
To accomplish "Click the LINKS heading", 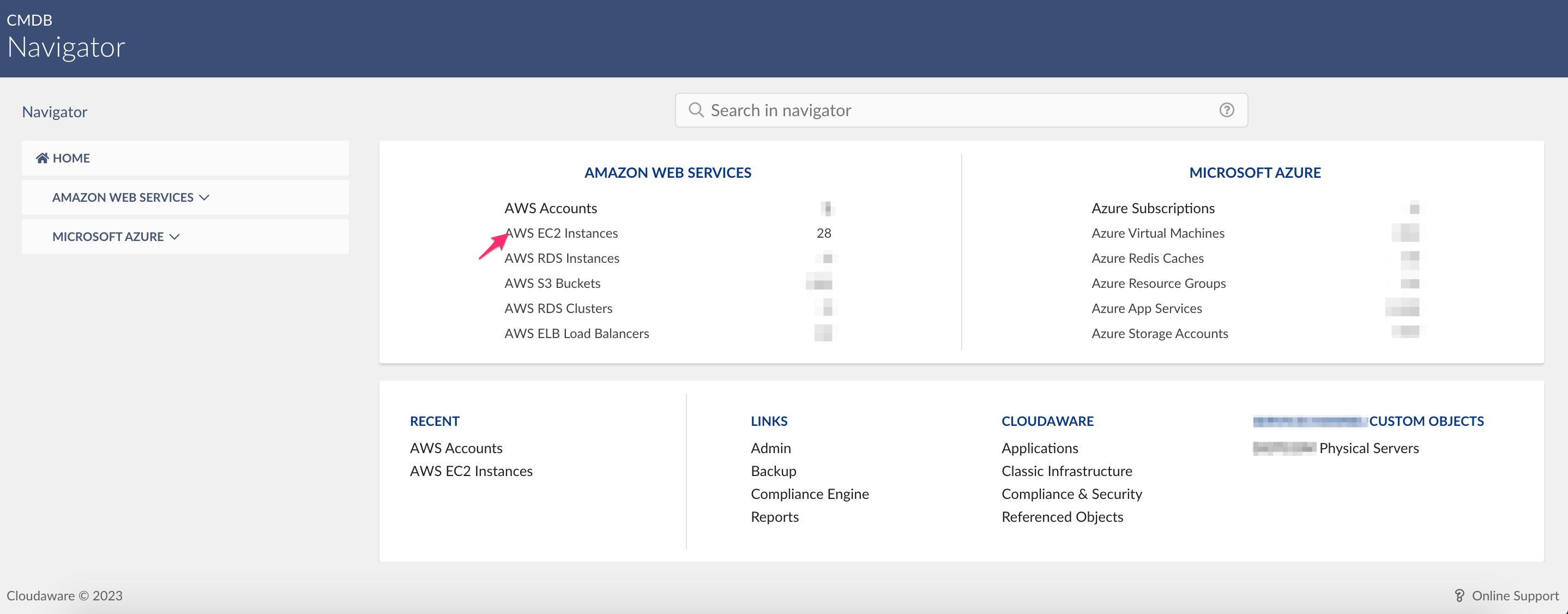I will (769, 421).
